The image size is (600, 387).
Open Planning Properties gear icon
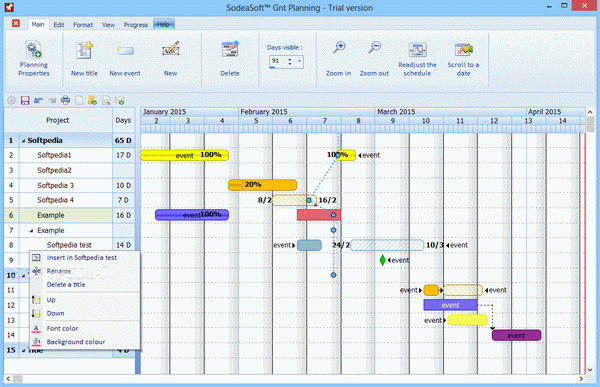(34, 49)
